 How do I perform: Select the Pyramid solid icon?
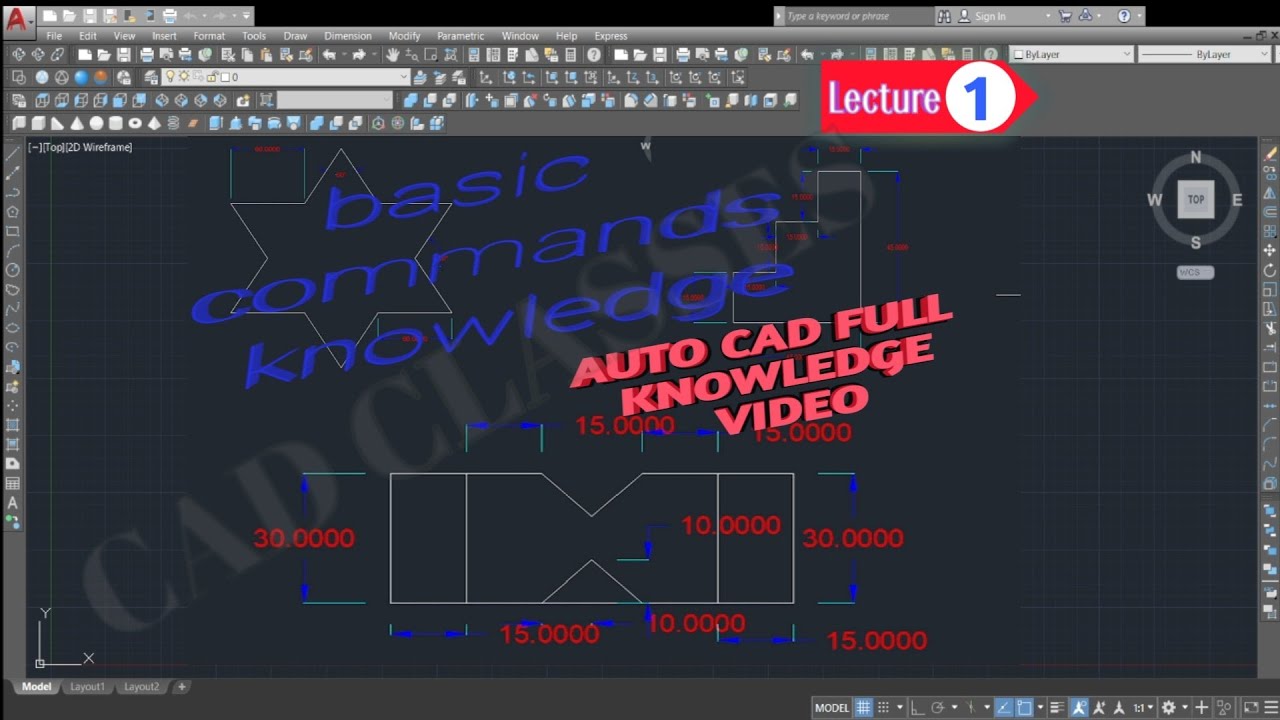154,123
